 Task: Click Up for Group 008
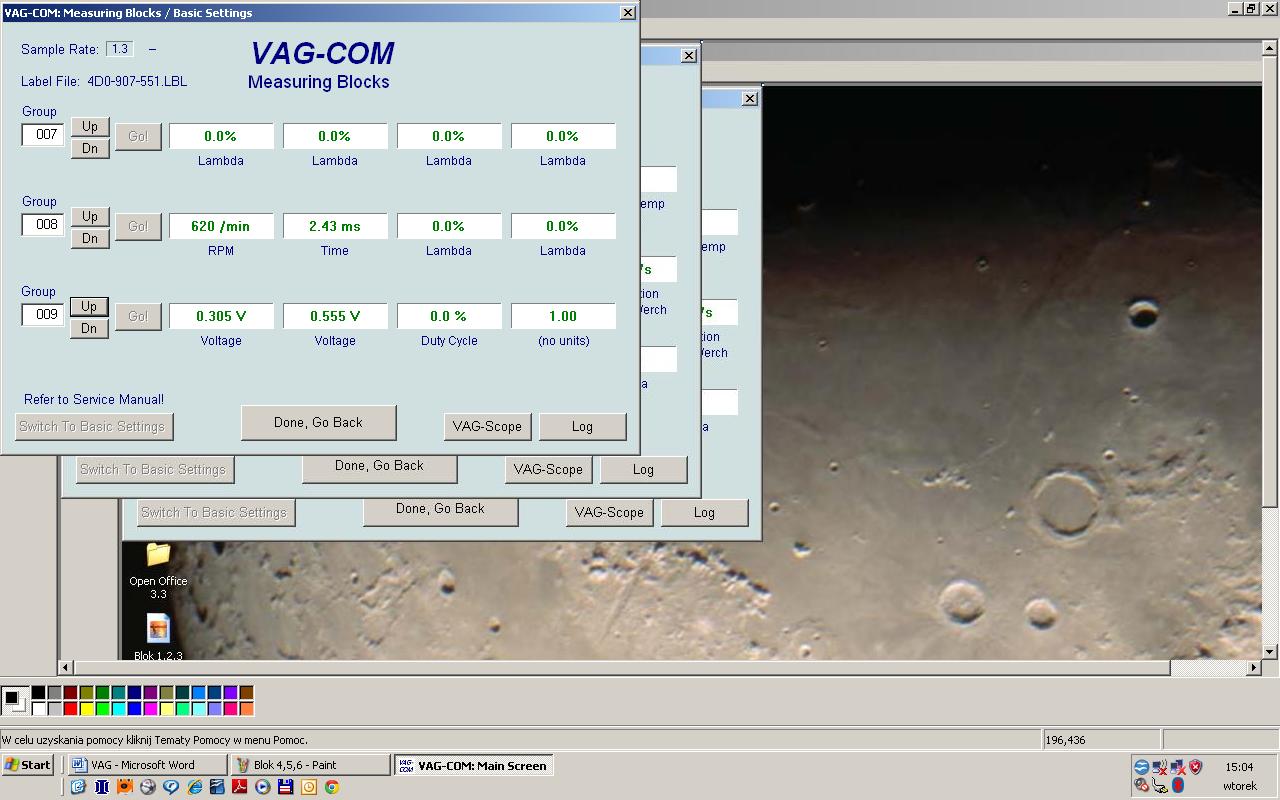(x=90, y=217)
